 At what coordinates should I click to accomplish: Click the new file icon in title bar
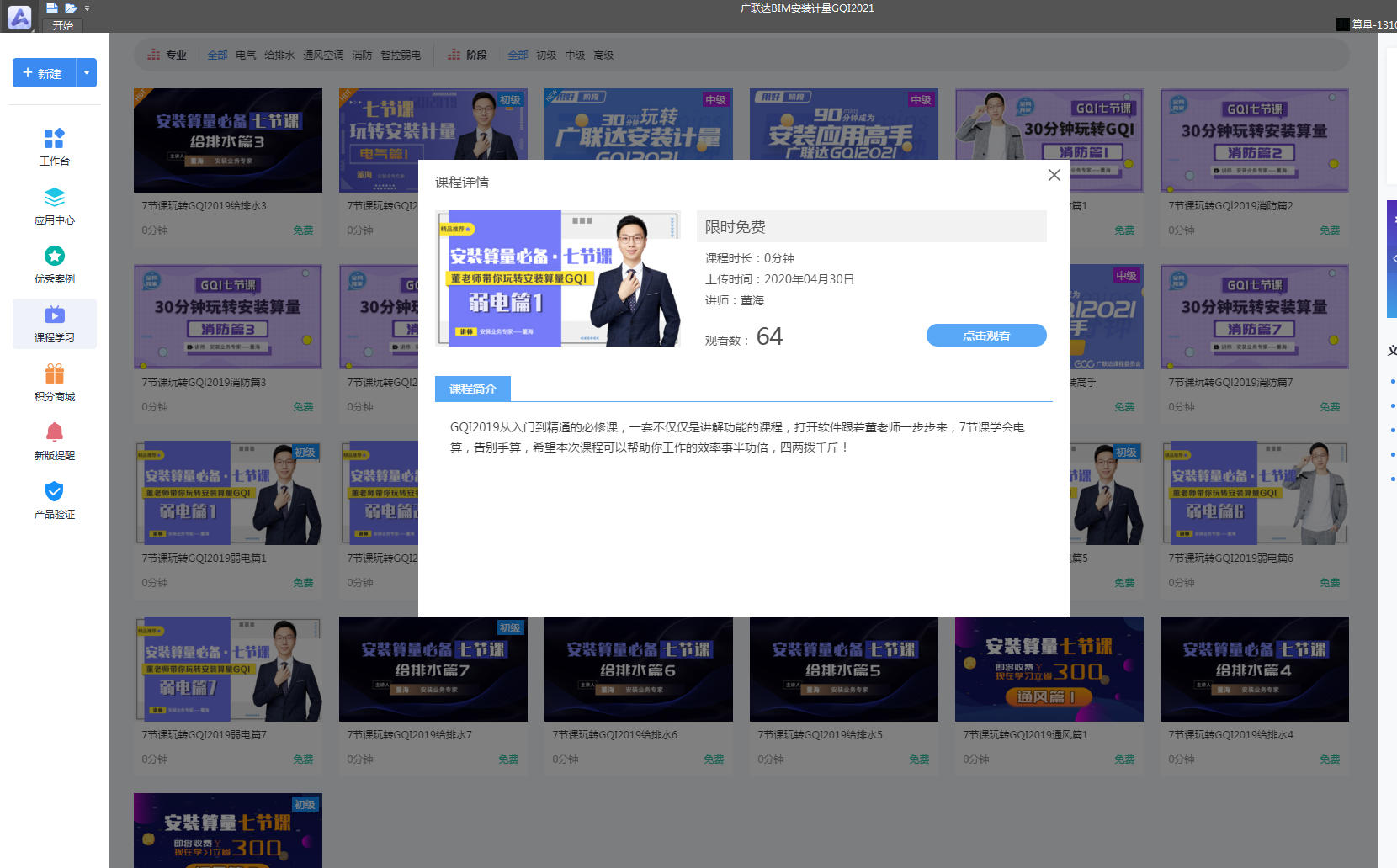click(52, 8)
